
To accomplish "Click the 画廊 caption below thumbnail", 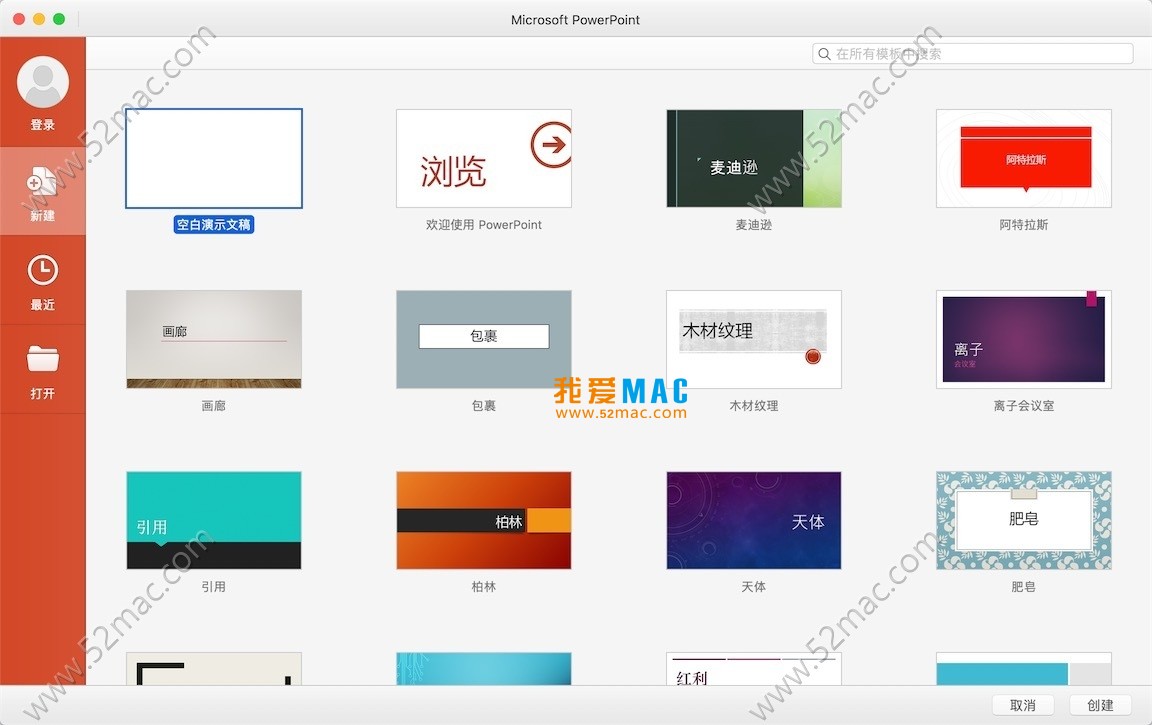I will click(x=214, y=405).
